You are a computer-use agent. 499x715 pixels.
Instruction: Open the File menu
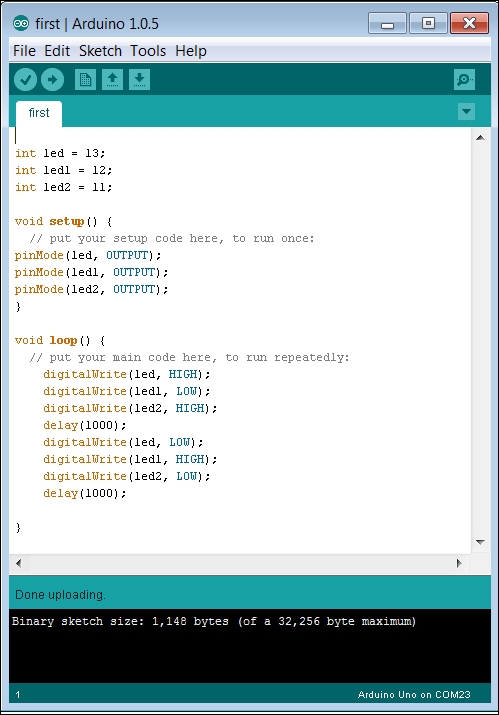click(x=24, y=51)
